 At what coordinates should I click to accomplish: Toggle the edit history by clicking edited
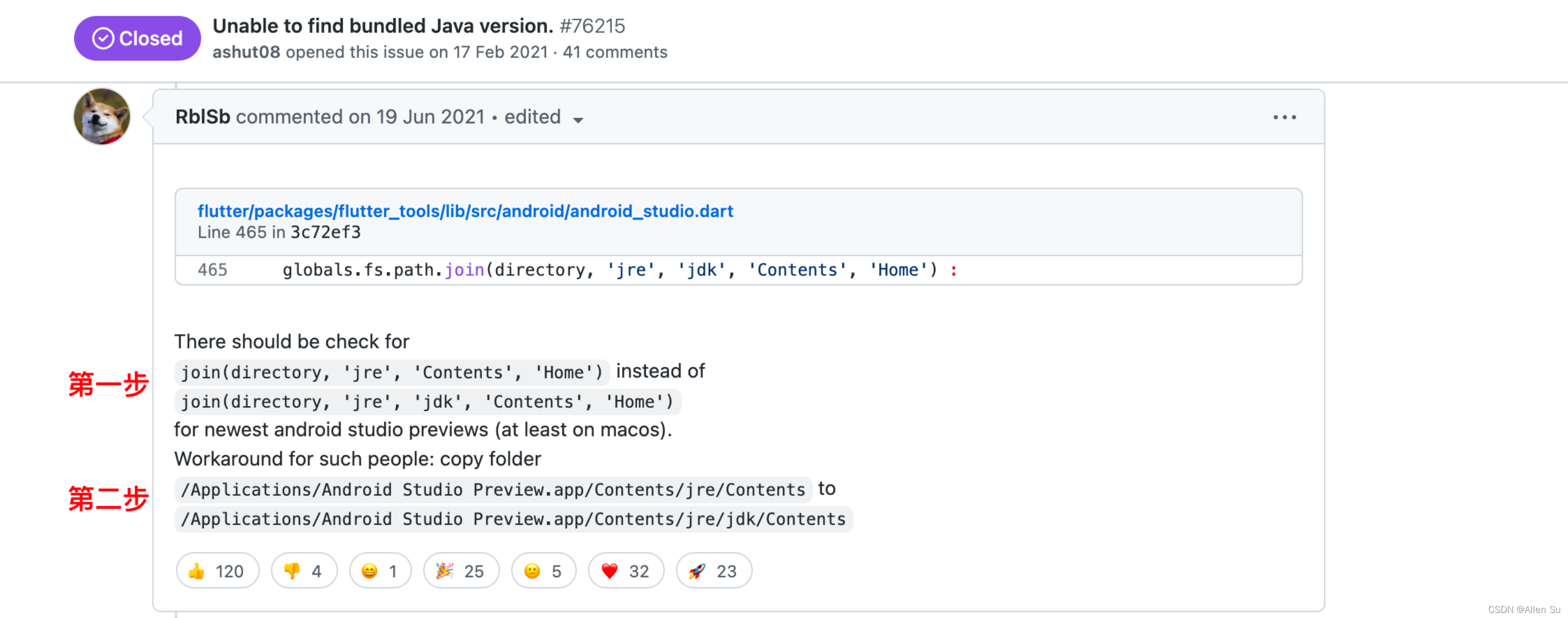pos(532,116)
